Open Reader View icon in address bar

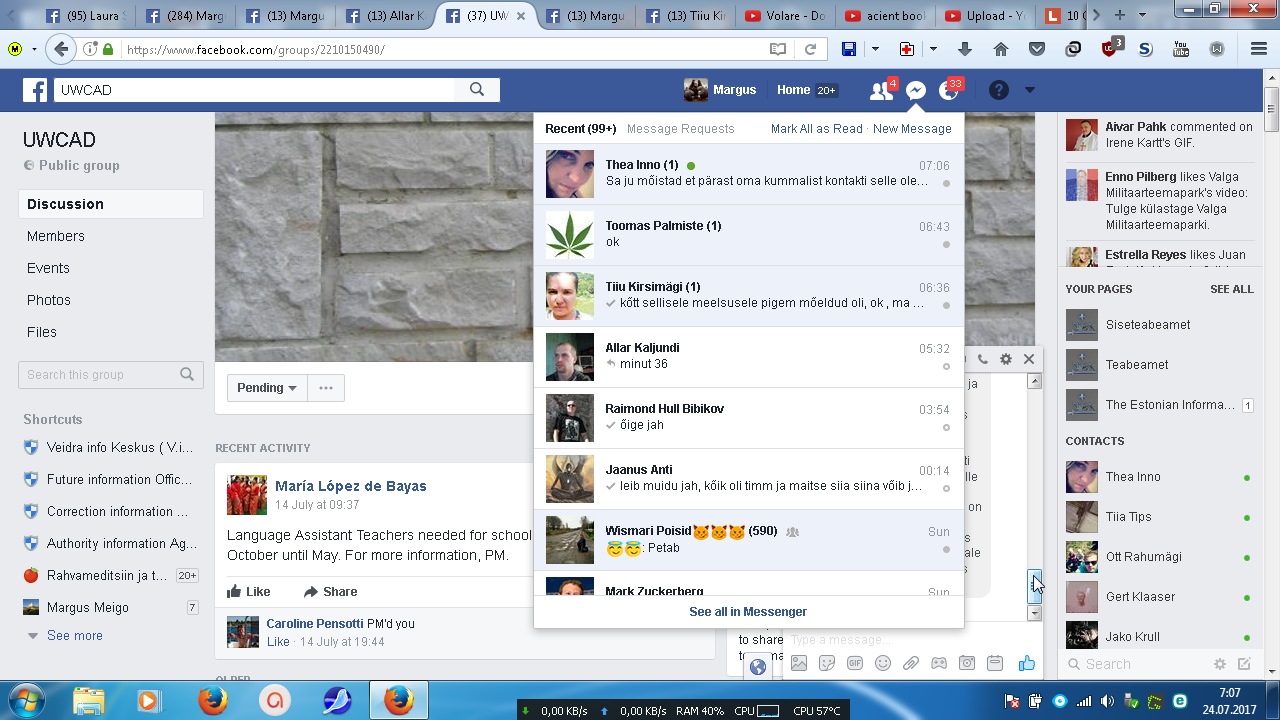(x=778, y=49)
